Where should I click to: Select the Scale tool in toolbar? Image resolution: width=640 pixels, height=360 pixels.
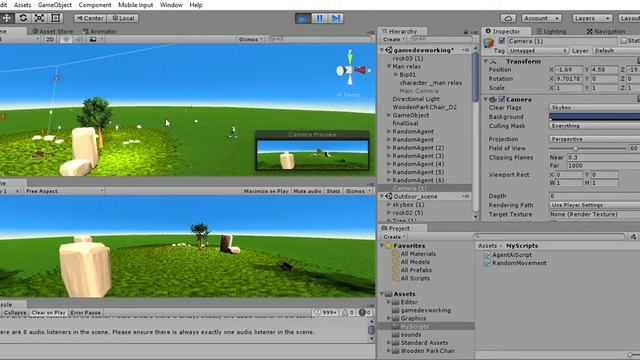pos(39,18)
